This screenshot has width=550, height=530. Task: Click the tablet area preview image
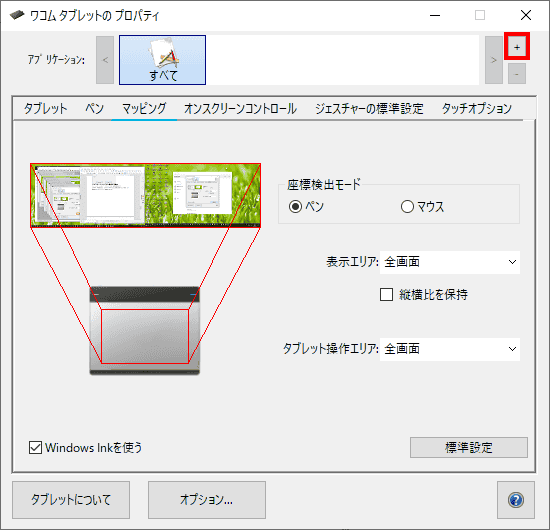145,331
